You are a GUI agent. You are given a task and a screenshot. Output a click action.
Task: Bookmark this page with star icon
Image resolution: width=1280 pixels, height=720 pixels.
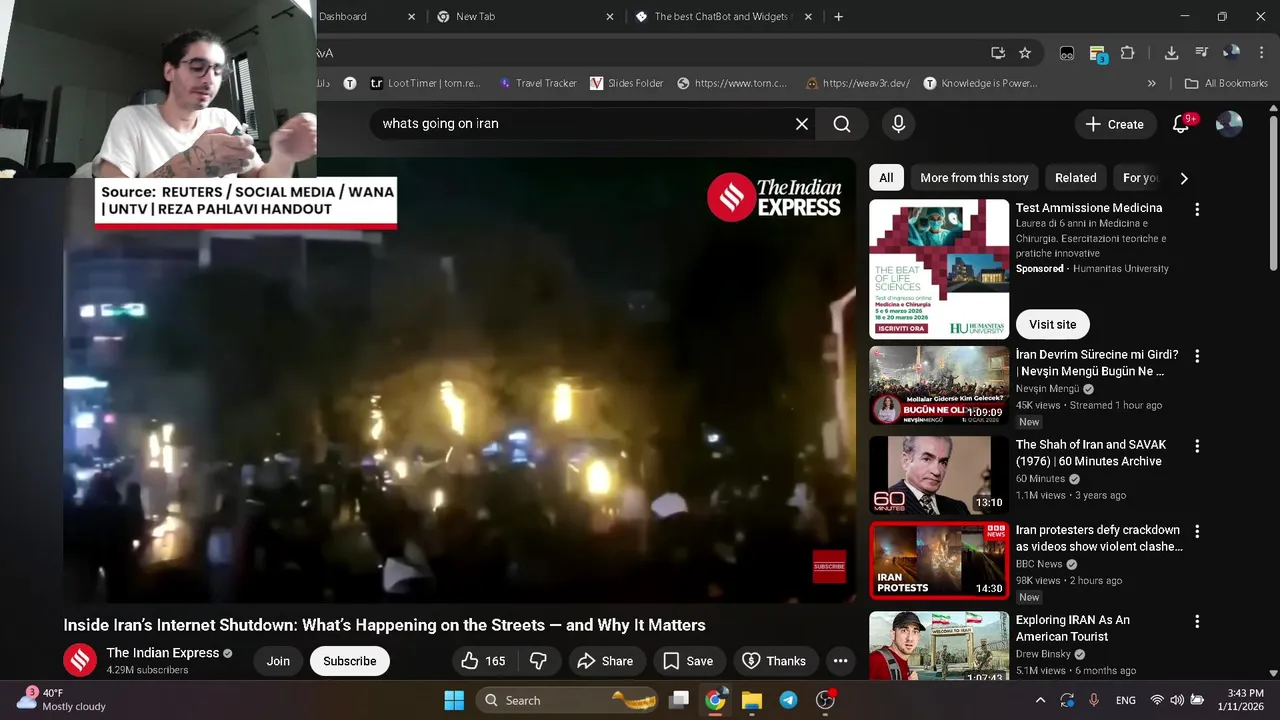click(x=1025, y=53)
